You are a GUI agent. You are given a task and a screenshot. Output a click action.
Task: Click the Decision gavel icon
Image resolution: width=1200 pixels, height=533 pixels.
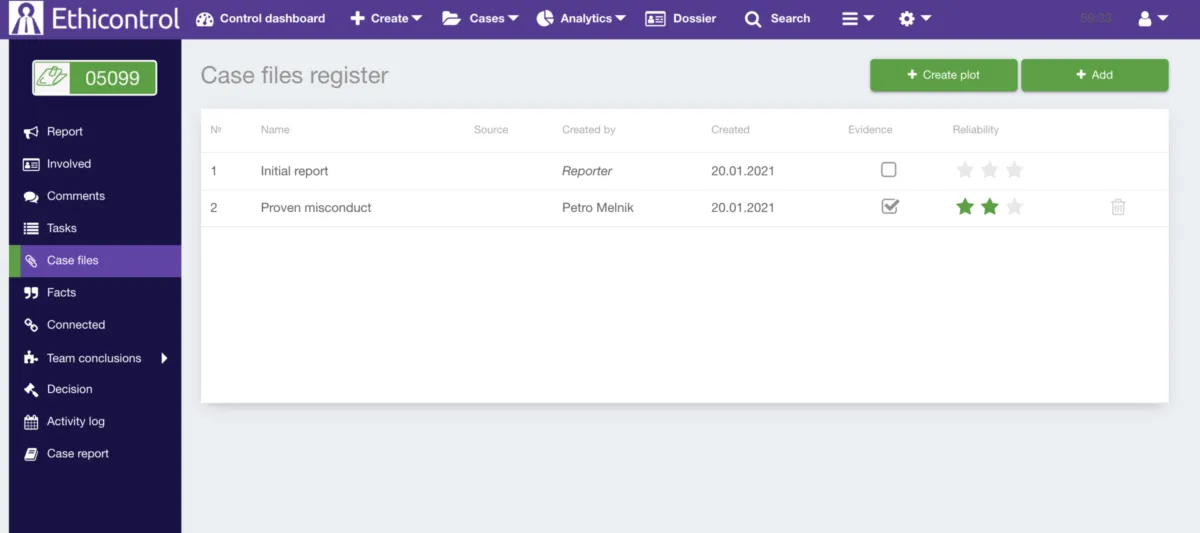coord(30,389)
